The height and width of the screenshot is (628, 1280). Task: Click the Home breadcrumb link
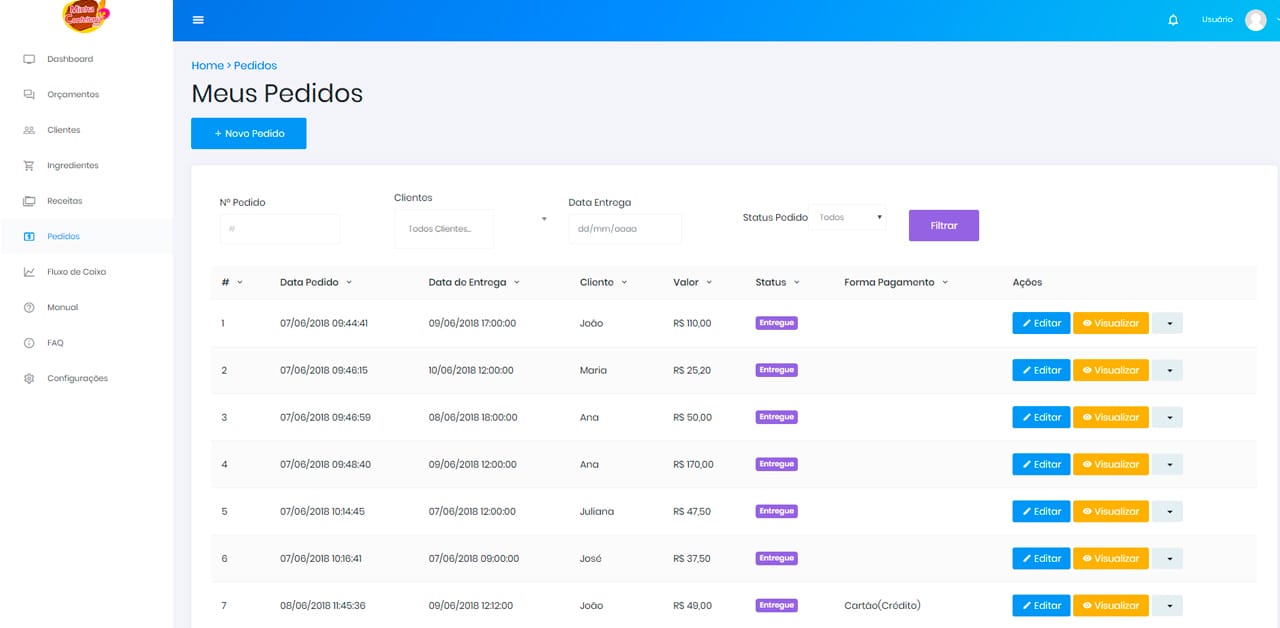tap(207, 66)
